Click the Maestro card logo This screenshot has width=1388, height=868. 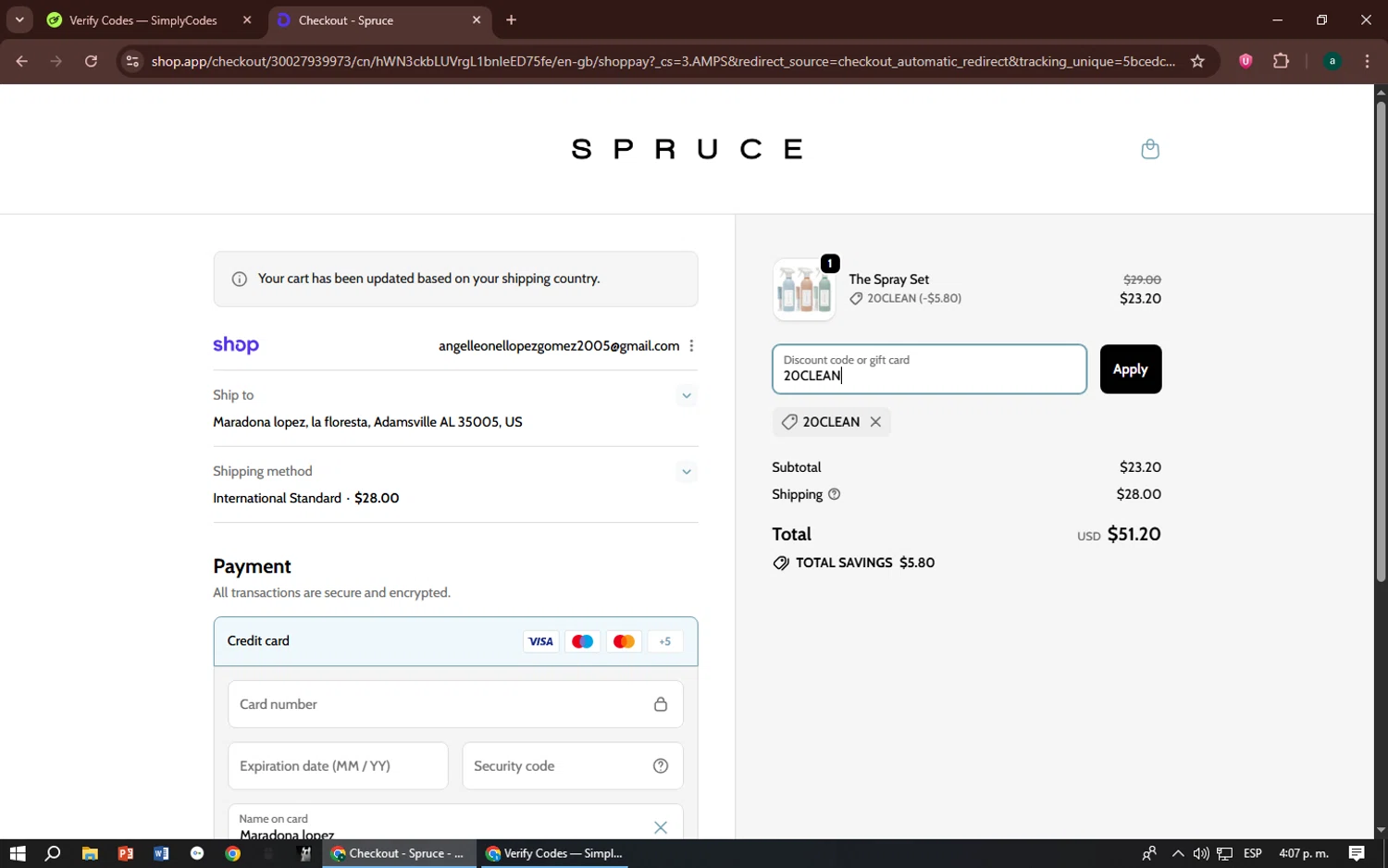pyautogui.click(x=582, y=641)
